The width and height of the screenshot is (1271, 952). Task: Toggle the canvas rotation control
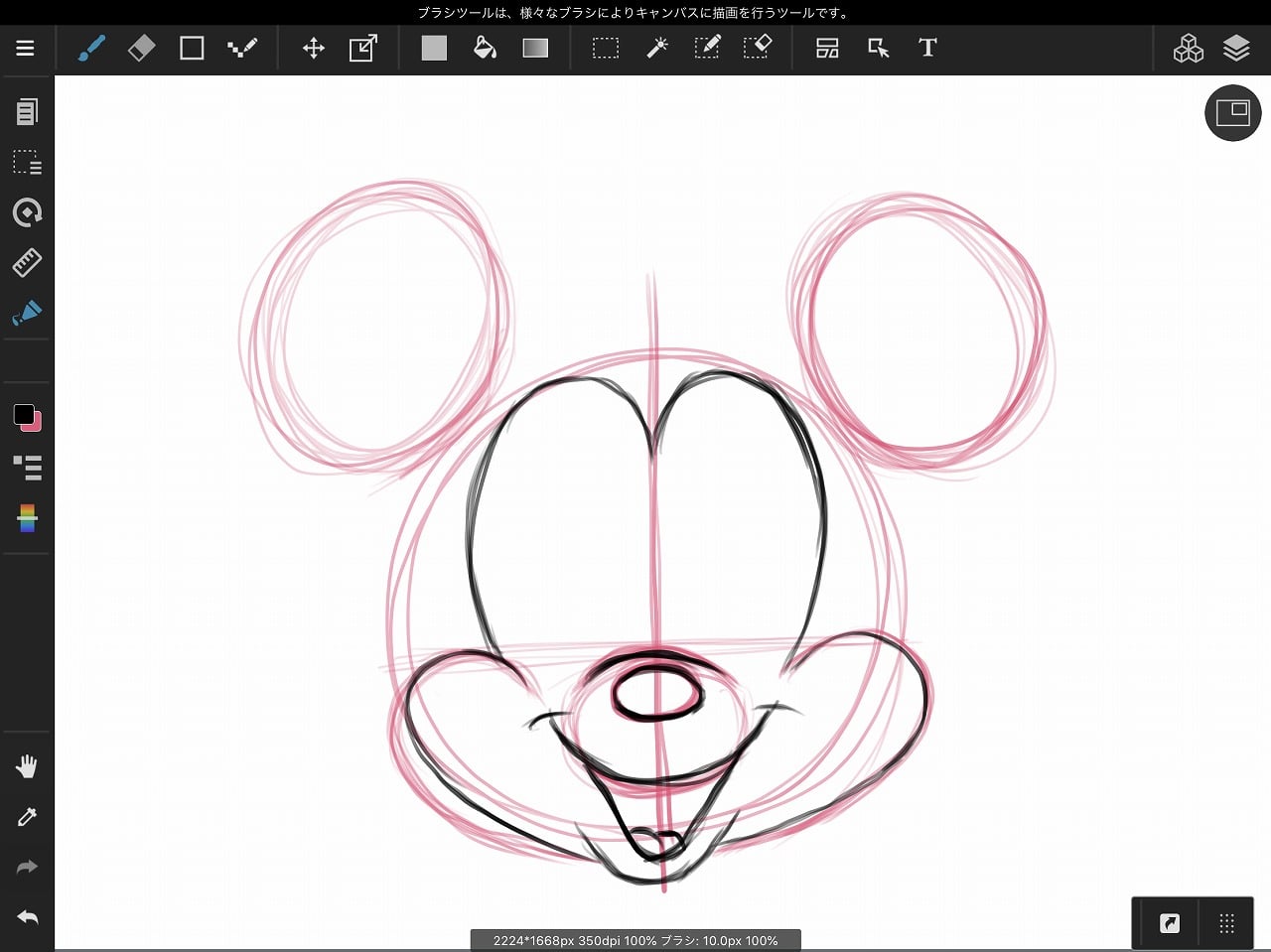(27, 212)
